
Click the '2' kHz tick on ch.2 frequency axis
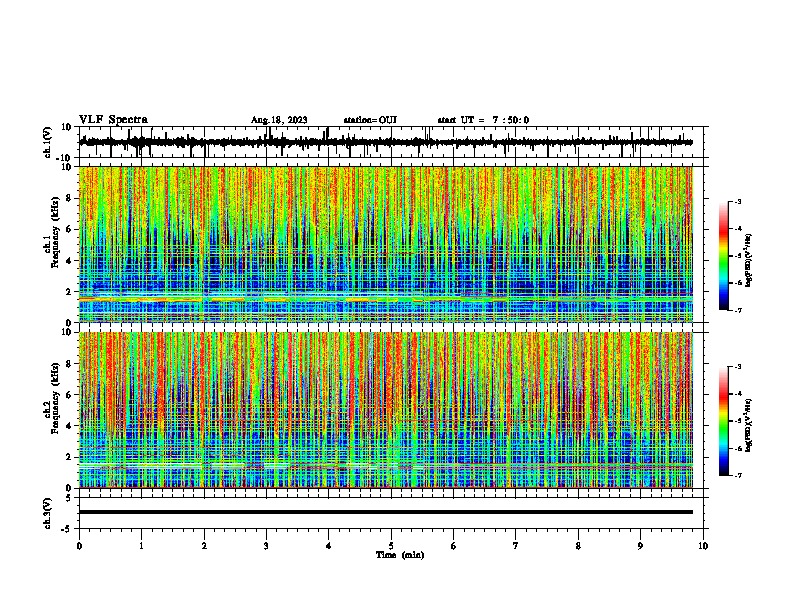click(69, 457)
